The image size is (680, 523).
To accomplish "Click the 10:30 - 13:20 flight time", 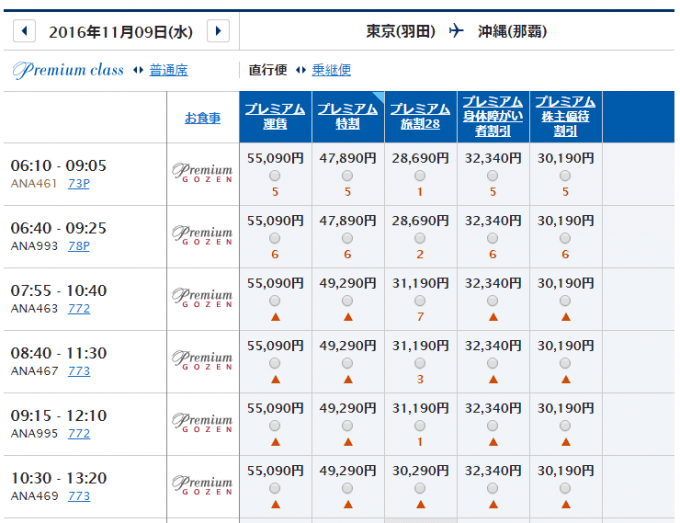I will click(x=59, y=478).
